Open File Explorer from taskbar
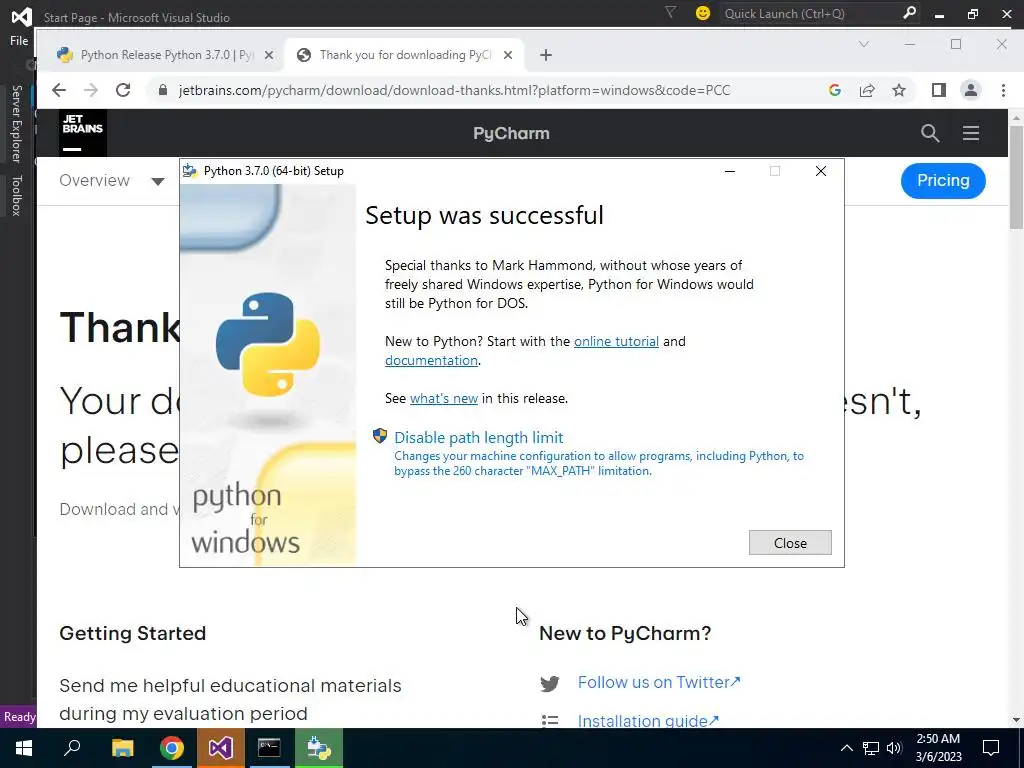This screenshot has height=768, width=1024. pos(122,748)
